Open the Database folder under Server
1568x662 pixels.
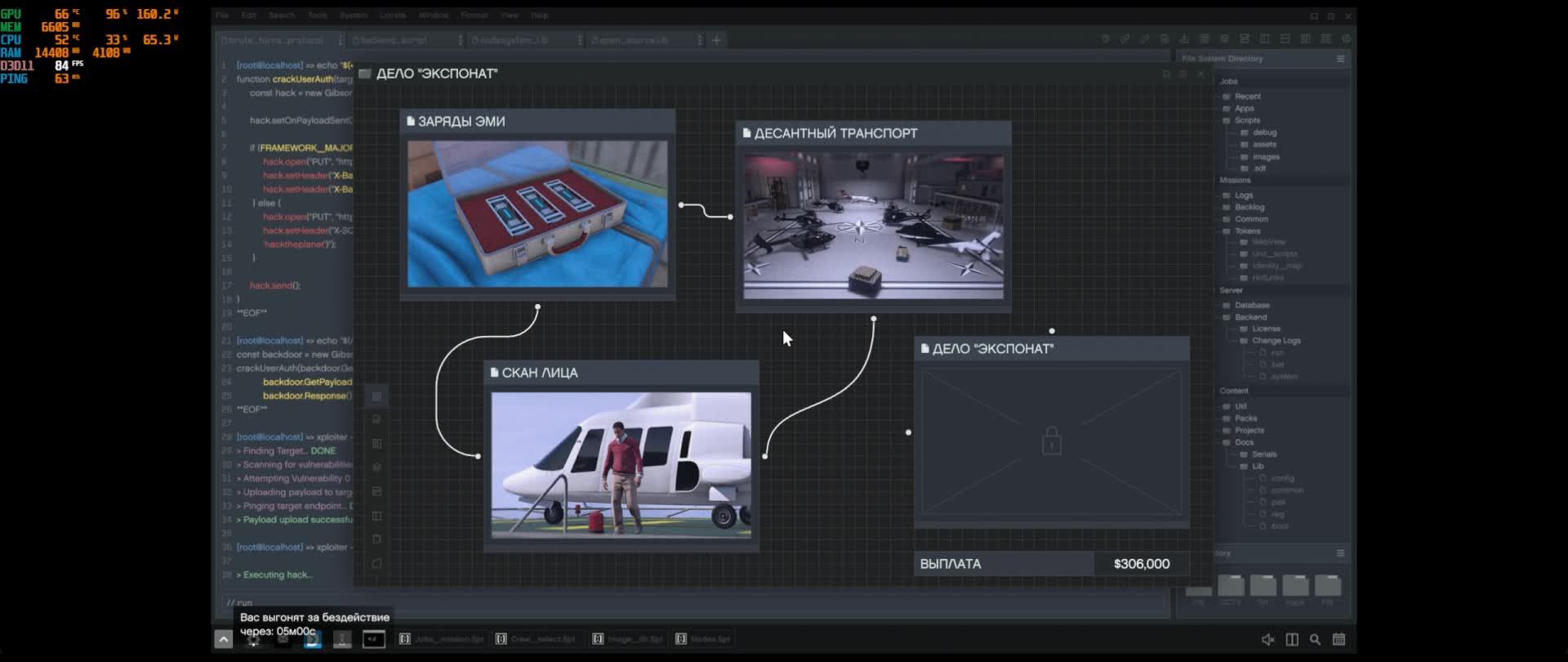point(1246,306)
